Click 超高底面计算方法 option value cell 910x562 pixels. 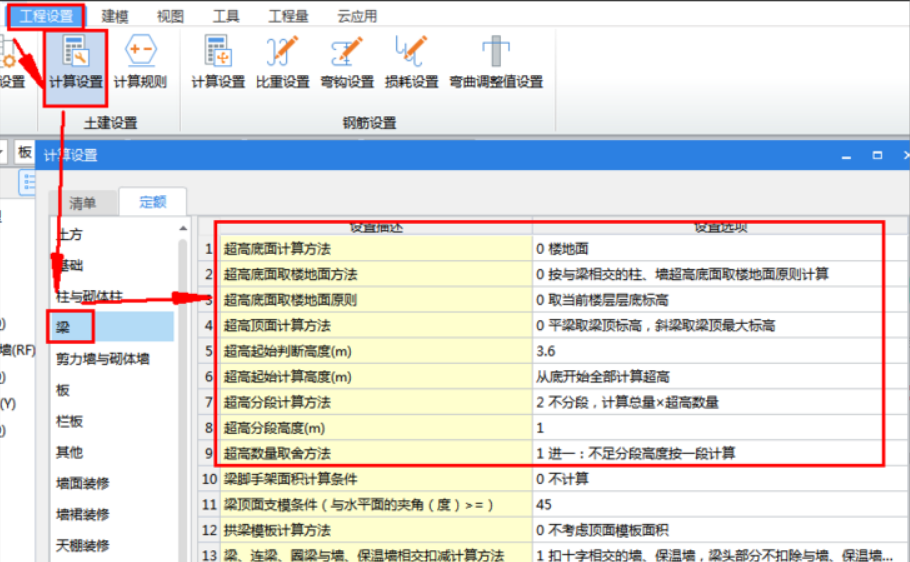(708, 249)
